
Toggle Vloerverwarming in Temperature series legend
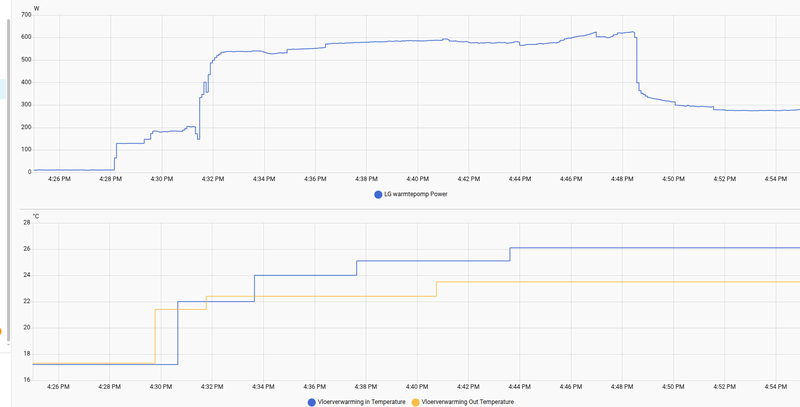(357, 402)
